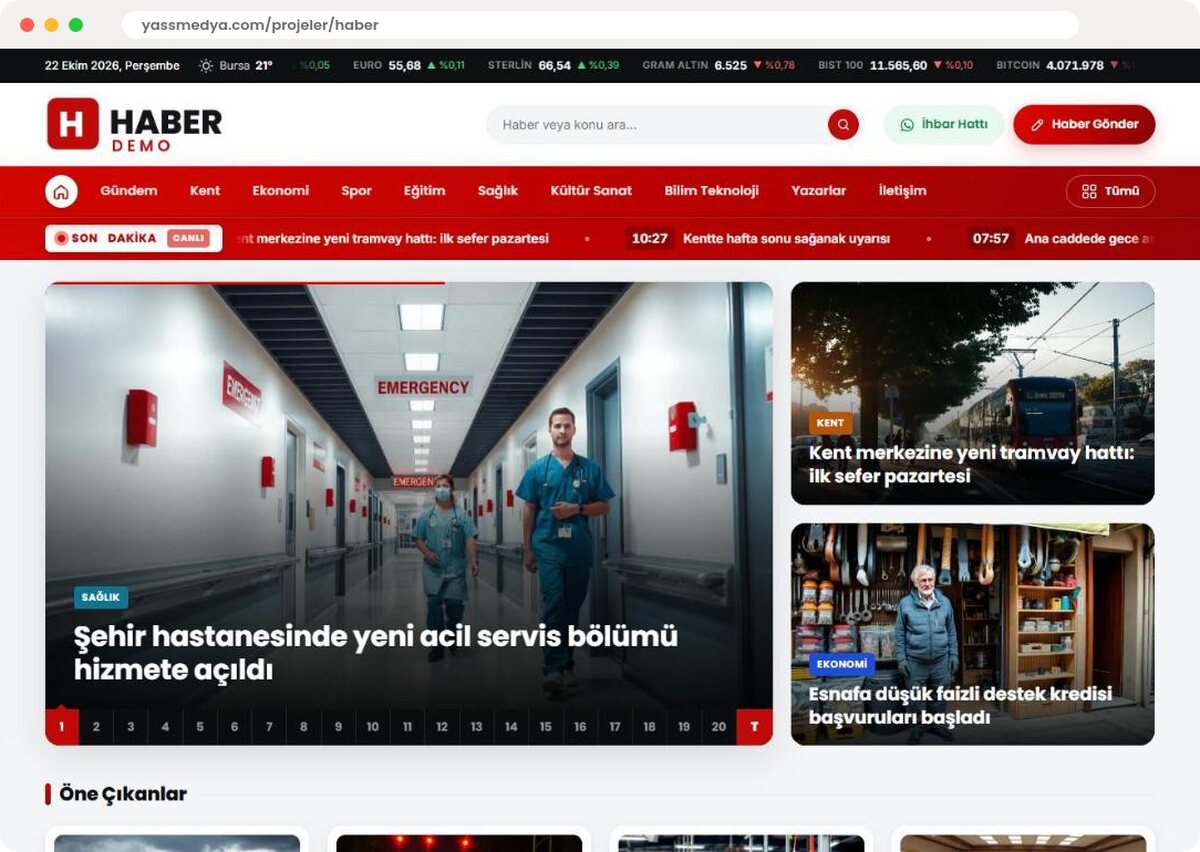Select slide 9 in the slider pagination
The width and height of the screenshot is (1200, 852).
click(338, 727)
